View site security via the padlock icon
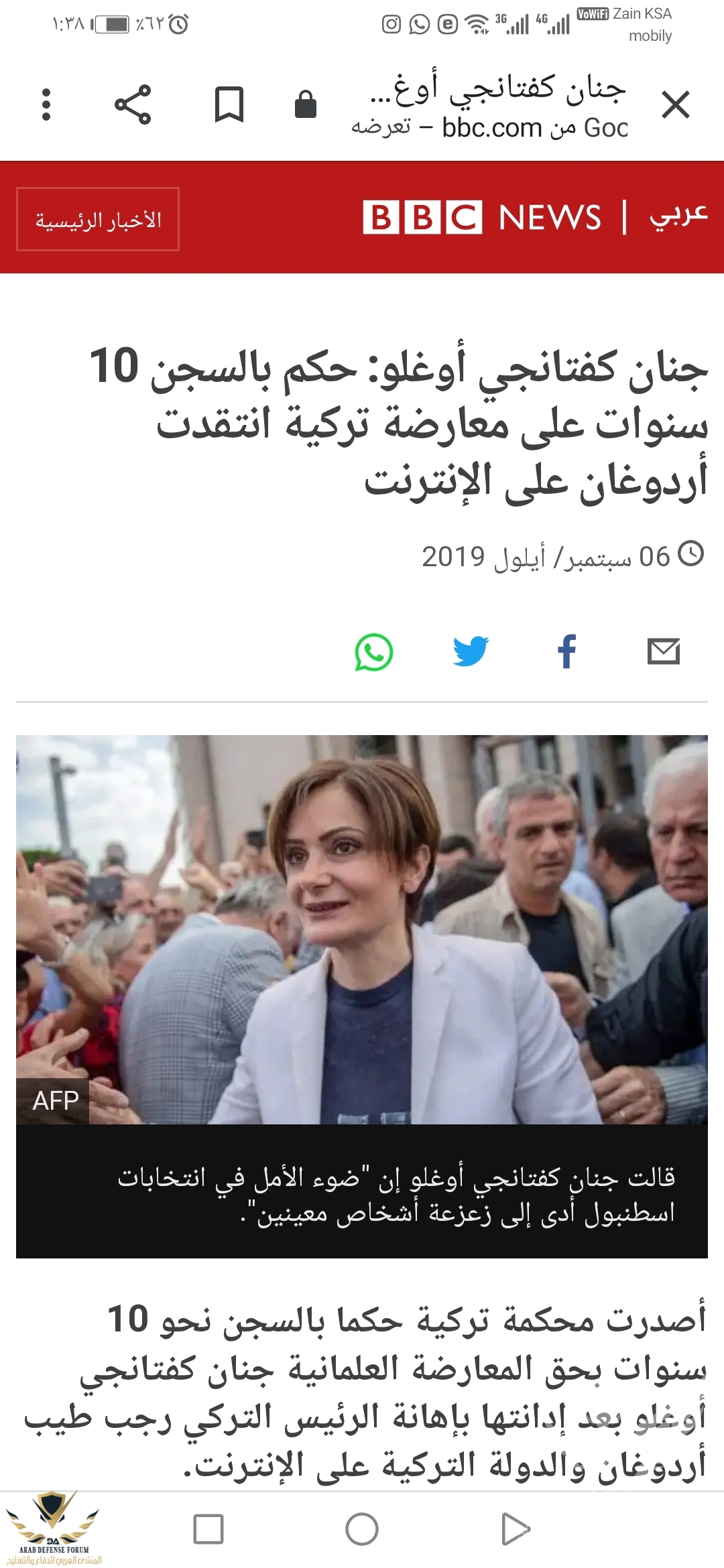This screenshot has height=1568, width=724. click(306, 104)
